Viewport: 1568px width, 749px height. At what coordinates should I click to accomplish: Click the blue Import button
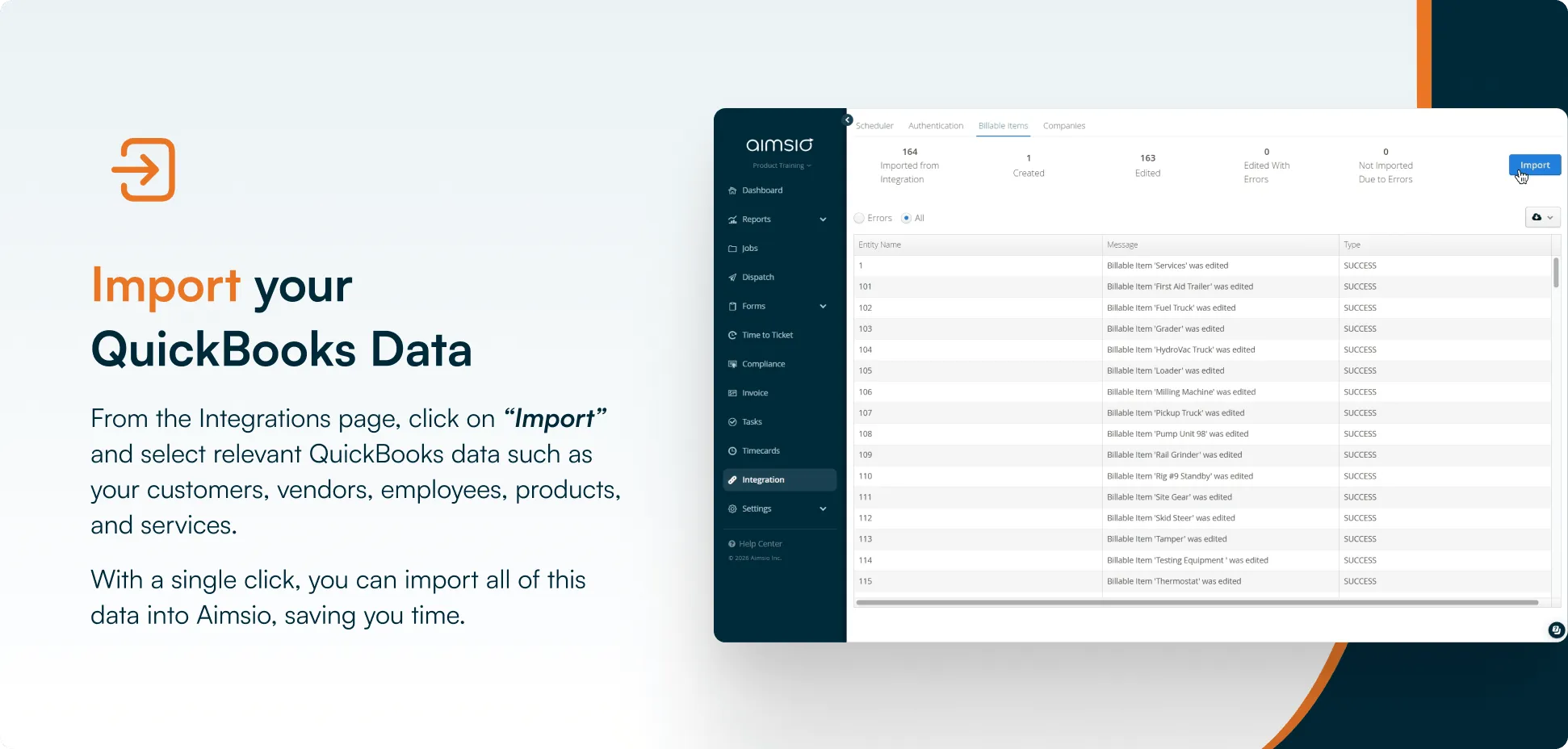coord(1534,165)
